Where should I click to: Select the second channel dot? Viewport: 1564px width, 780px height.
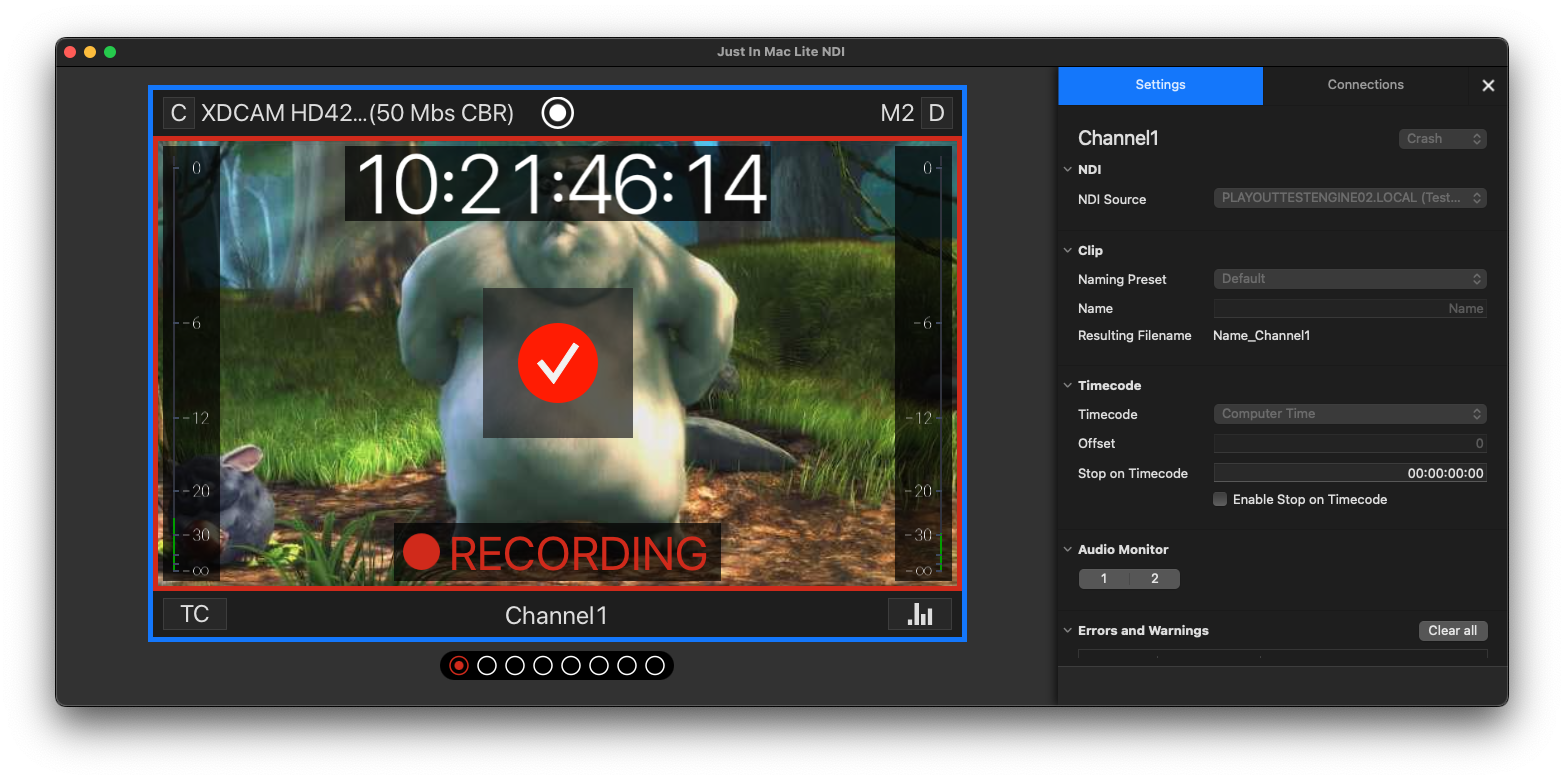487,665
